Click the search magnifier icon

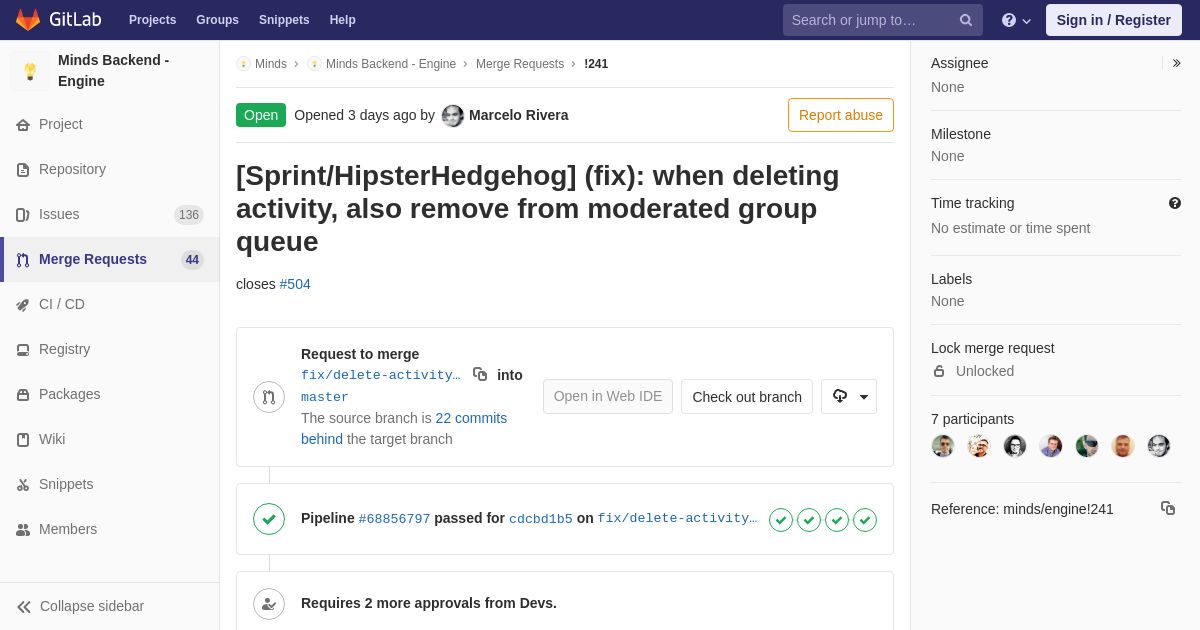[x=966, y=20]
